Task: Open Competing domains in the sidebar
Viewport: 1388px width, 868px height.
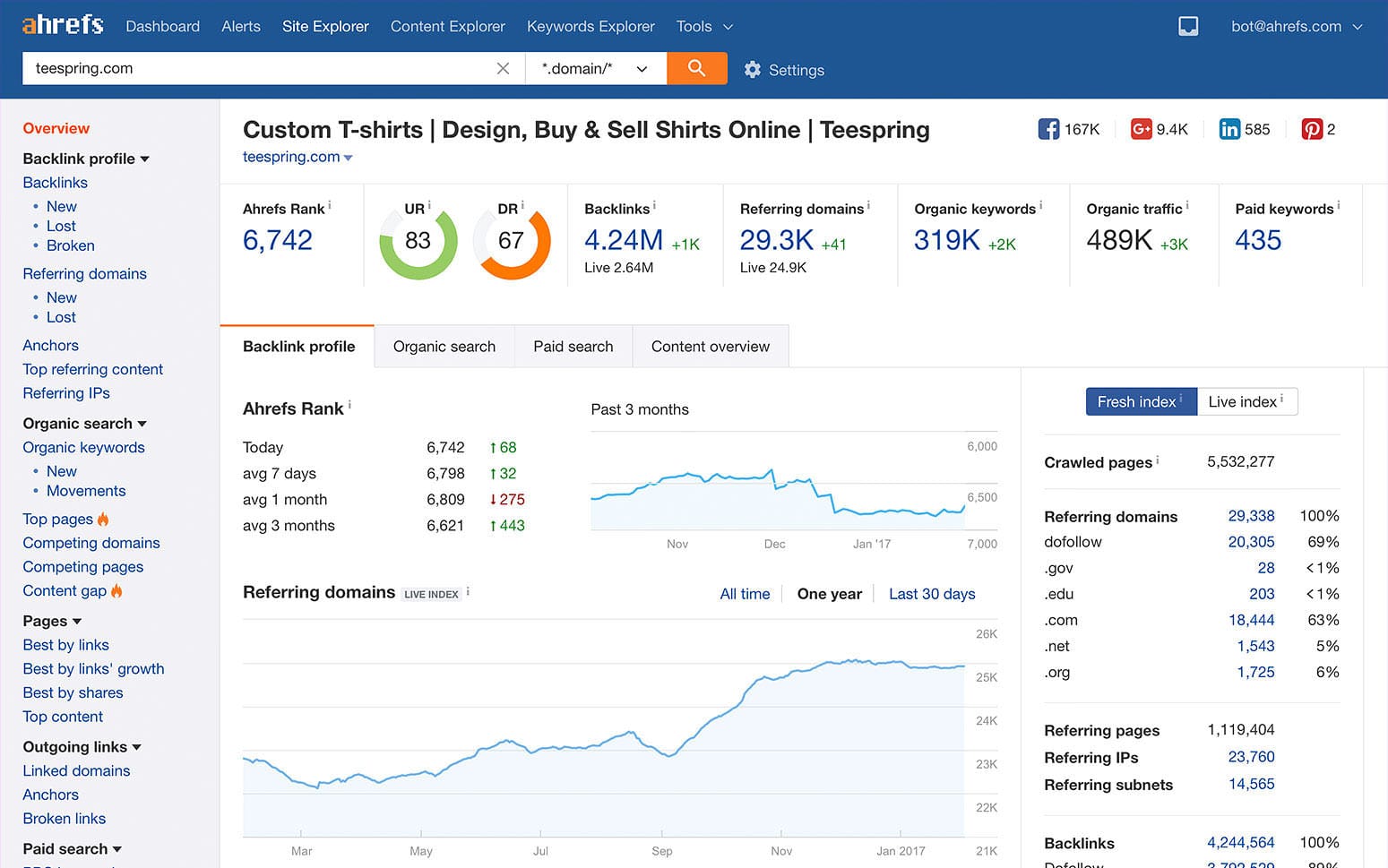Action: [91, 543]
